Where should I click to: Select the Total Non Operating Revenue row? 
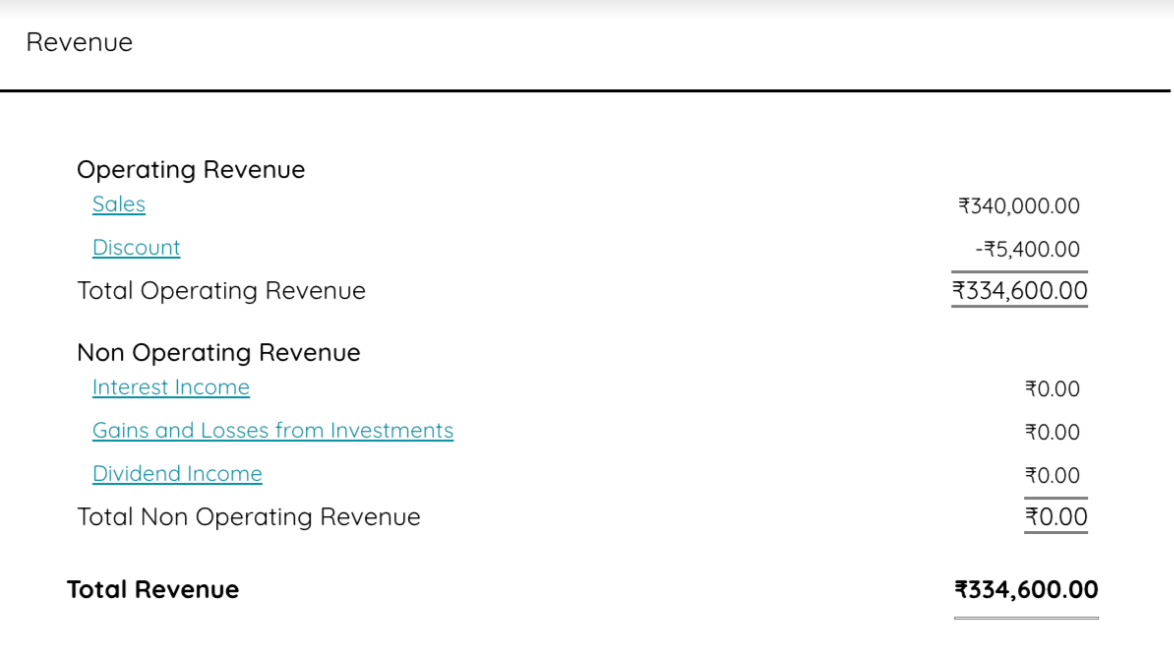click(x=248, y=516)
